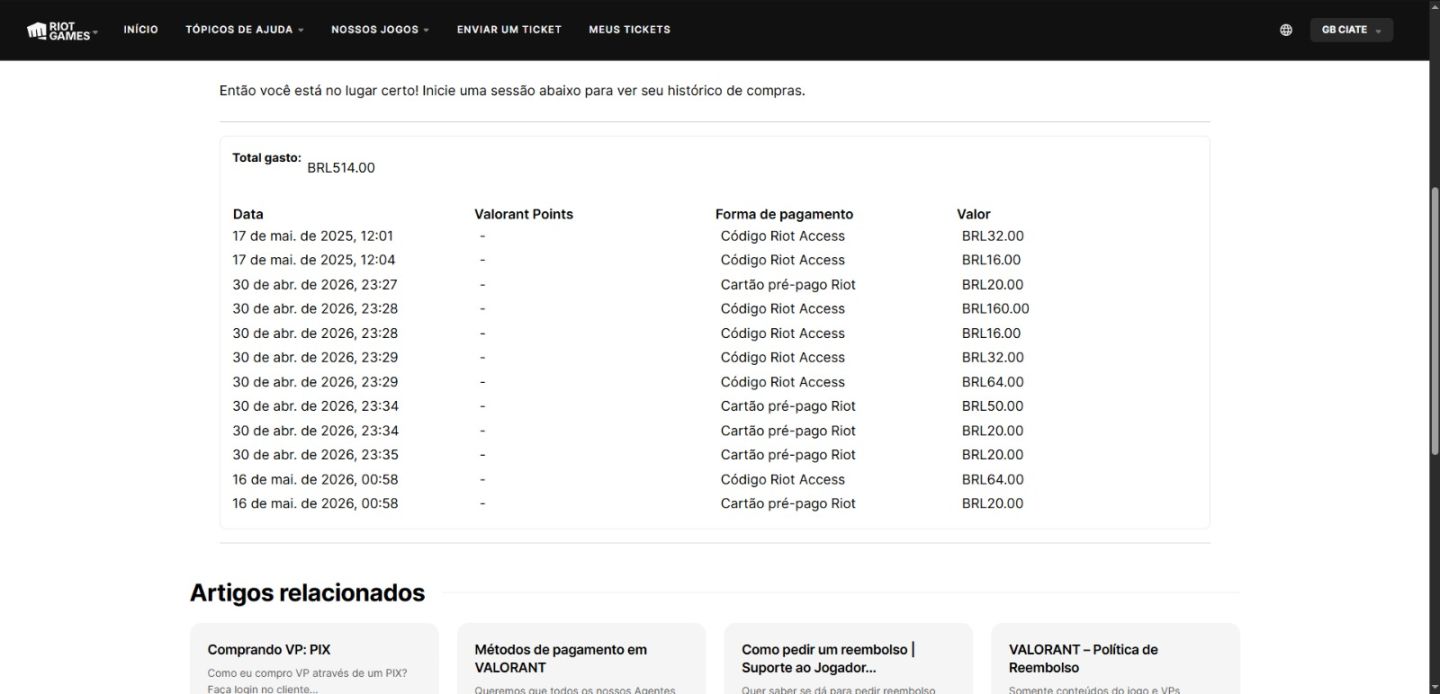Open Como pedir um reembolso article
The height and width of the screenshot is (694, 1440).
(x=848, y=658)
